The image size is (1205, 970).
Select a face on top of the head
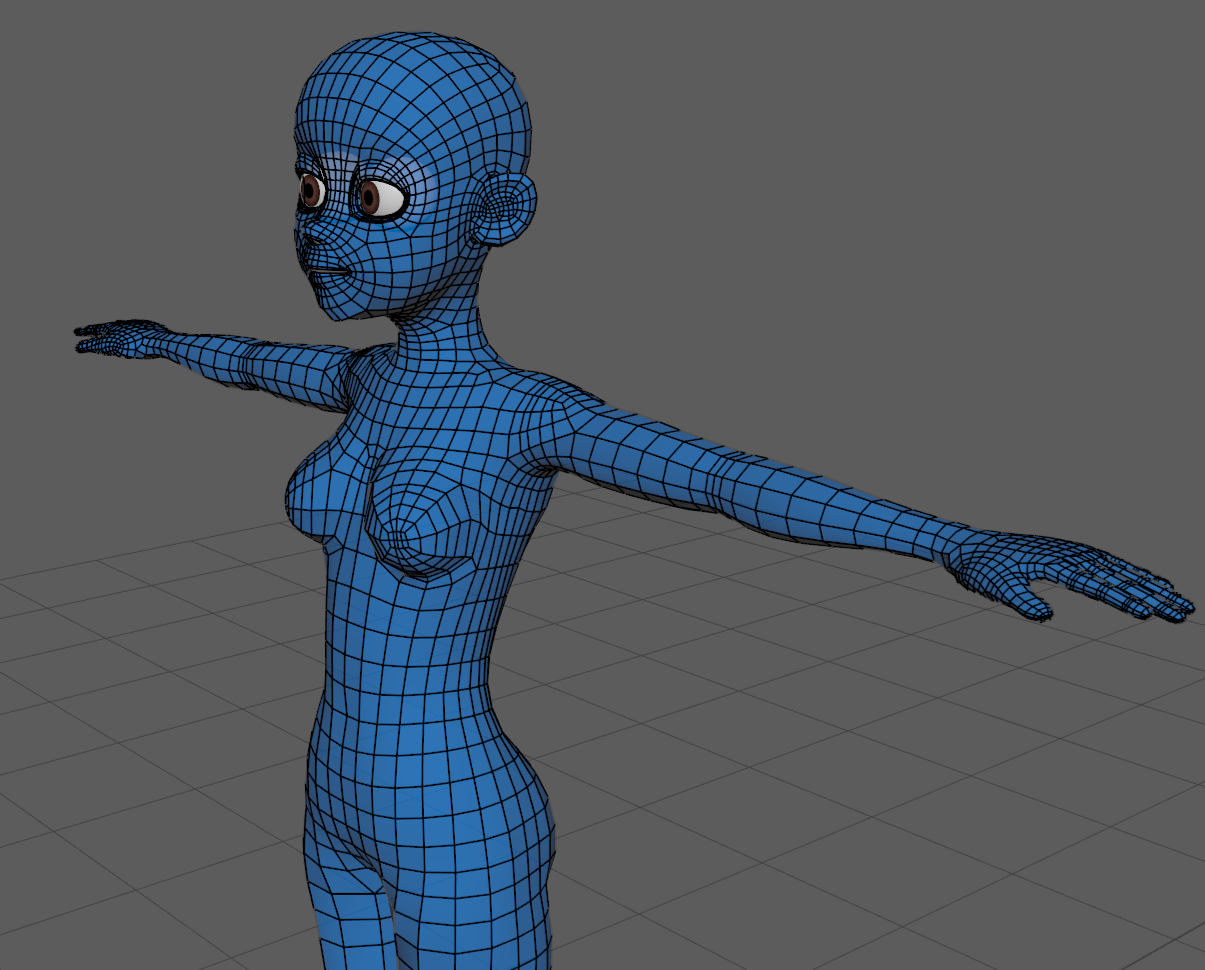point(420,70)
